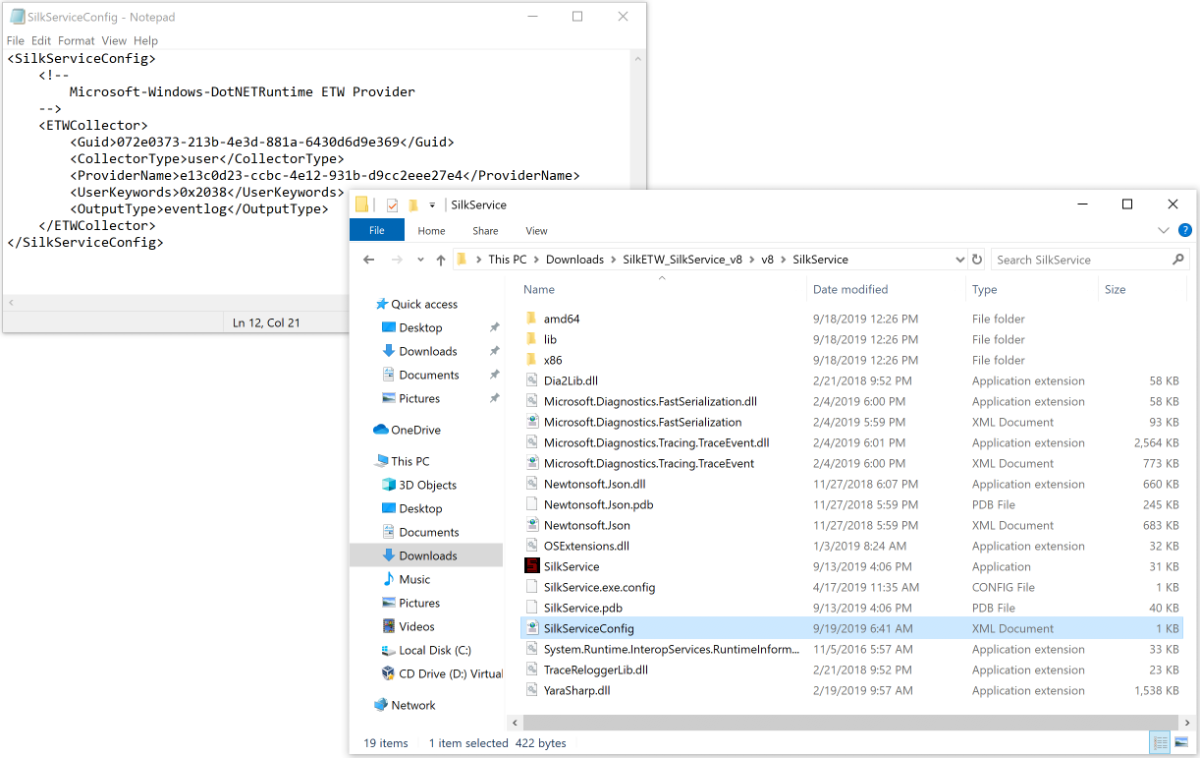Screen dimensions: 1200x758
Task: Open the Customize Quick Access Toolbar dropdown
Action: point(432,205)
